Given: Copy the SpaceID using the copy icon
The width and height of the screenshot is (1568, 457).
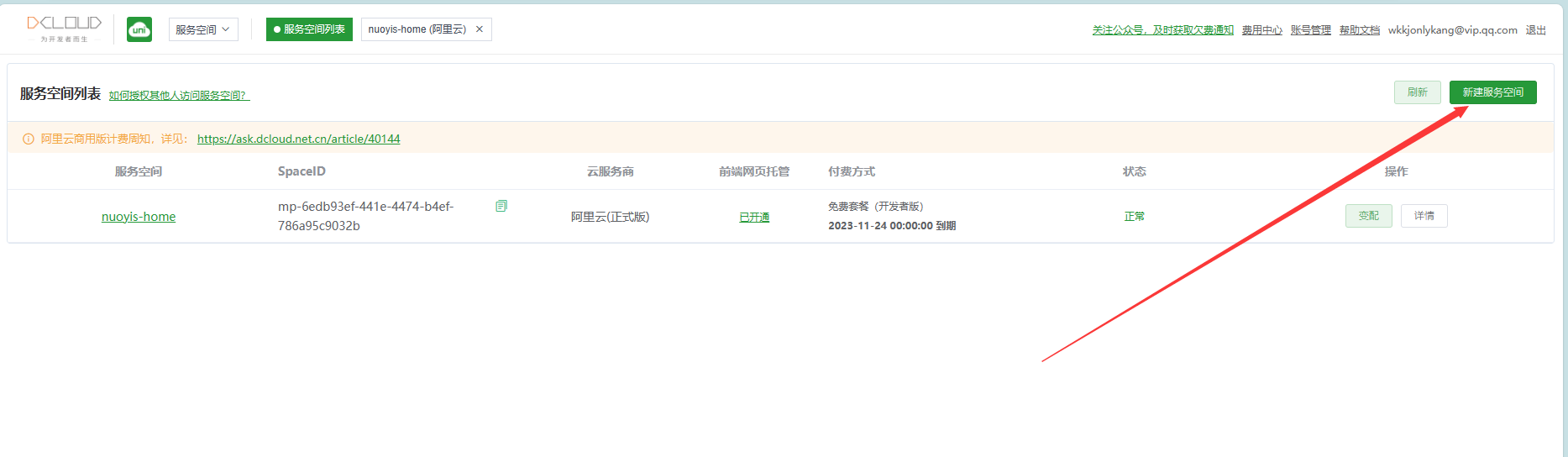Looking at the screenshot, I should click(501, 206).
